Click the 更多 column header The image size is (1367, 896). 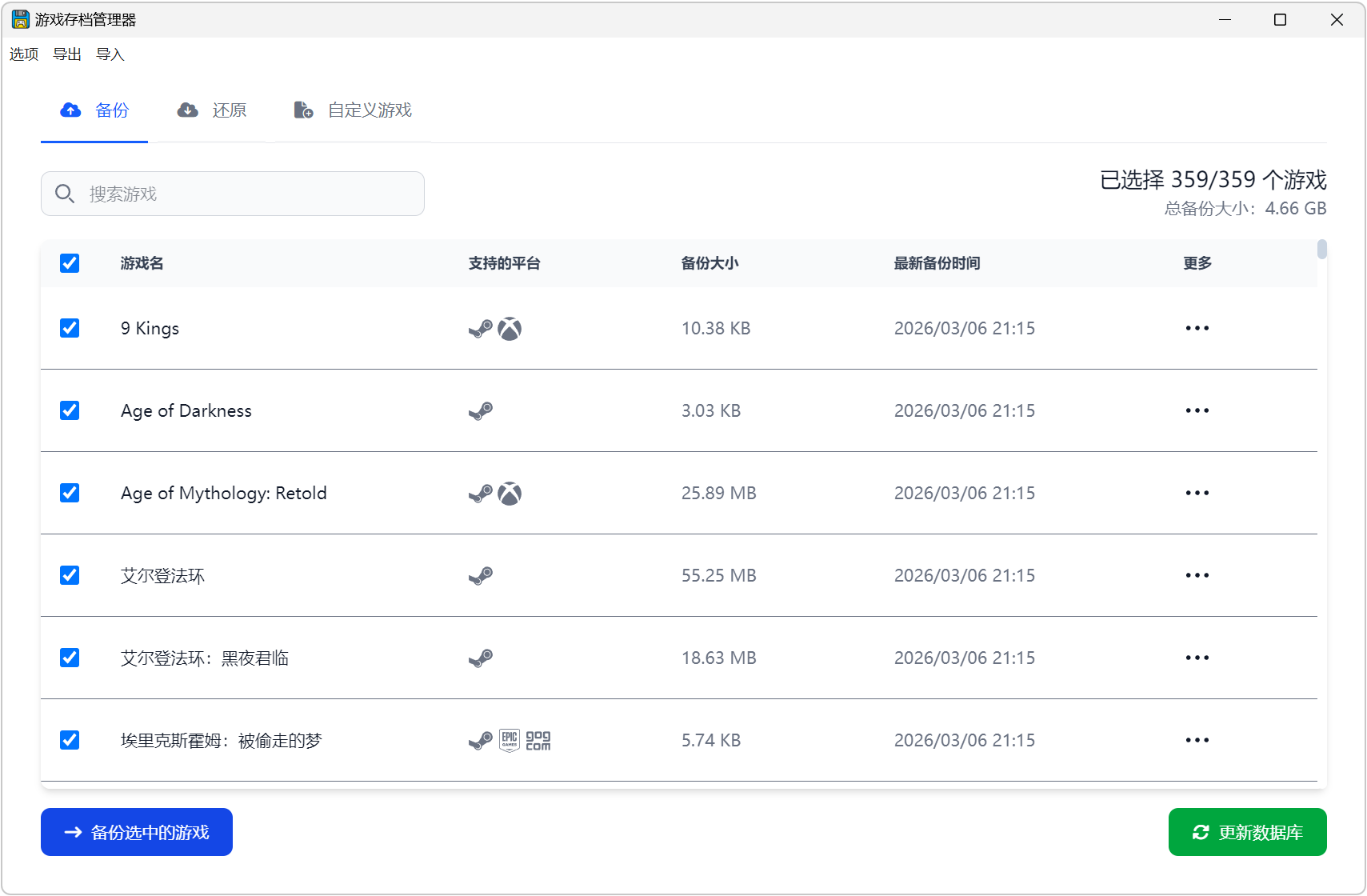[1197, 263]
